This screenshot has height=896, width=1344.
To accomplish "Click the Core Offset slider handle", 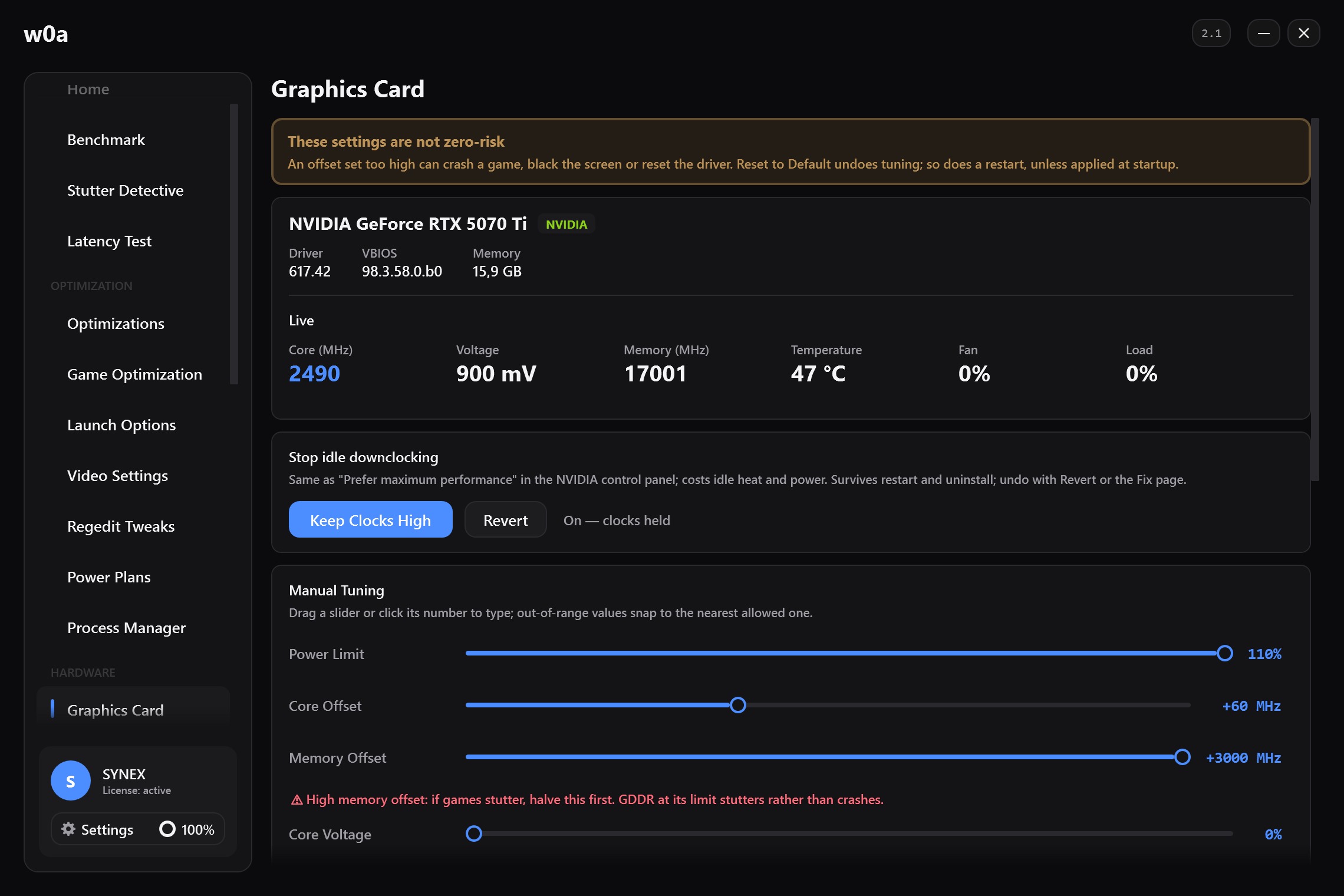I will pyautogui.click(x=738, y=705).
